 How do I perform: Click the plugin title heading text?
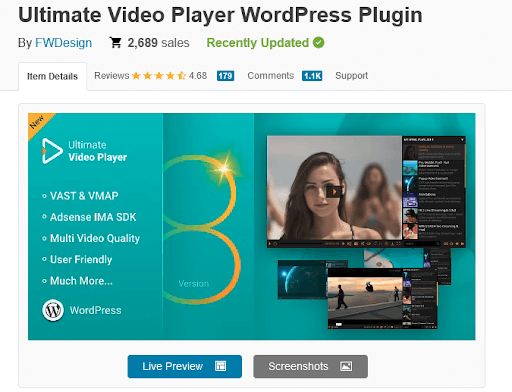tap(220, 15)
